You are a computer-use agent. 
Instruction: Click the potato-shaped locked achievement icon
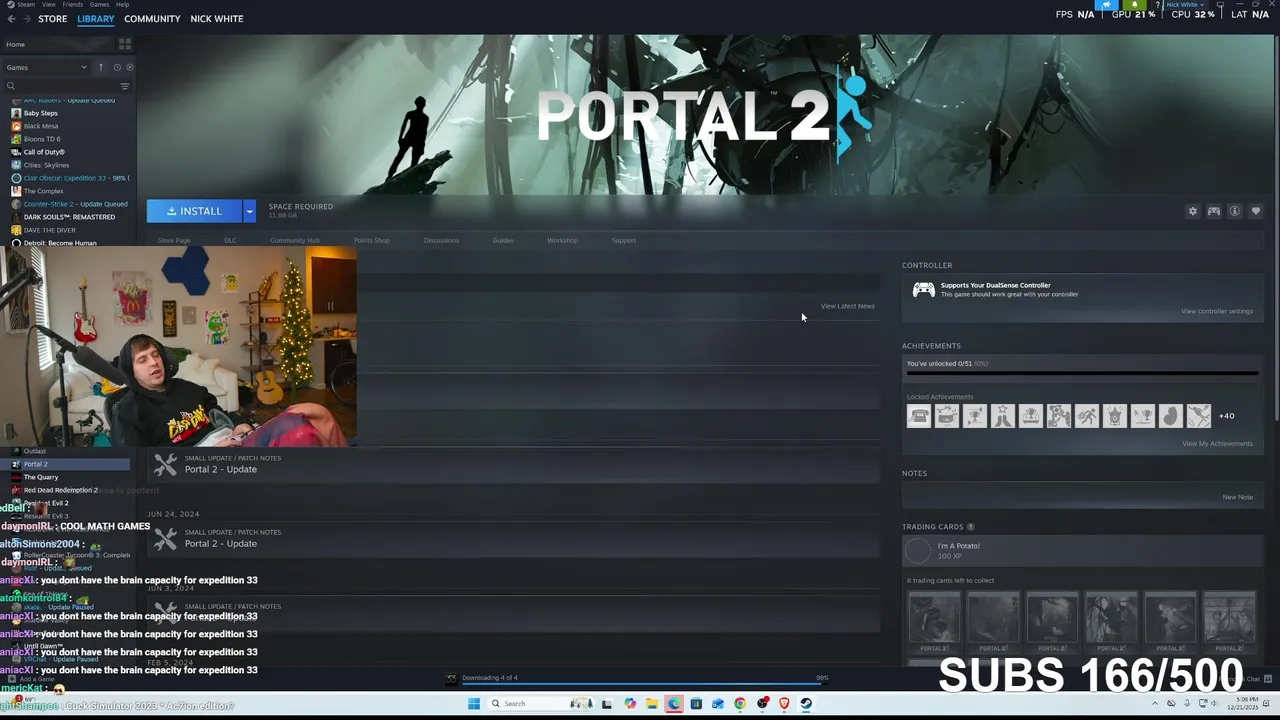pyautogui.click(x=1170, y=416)
